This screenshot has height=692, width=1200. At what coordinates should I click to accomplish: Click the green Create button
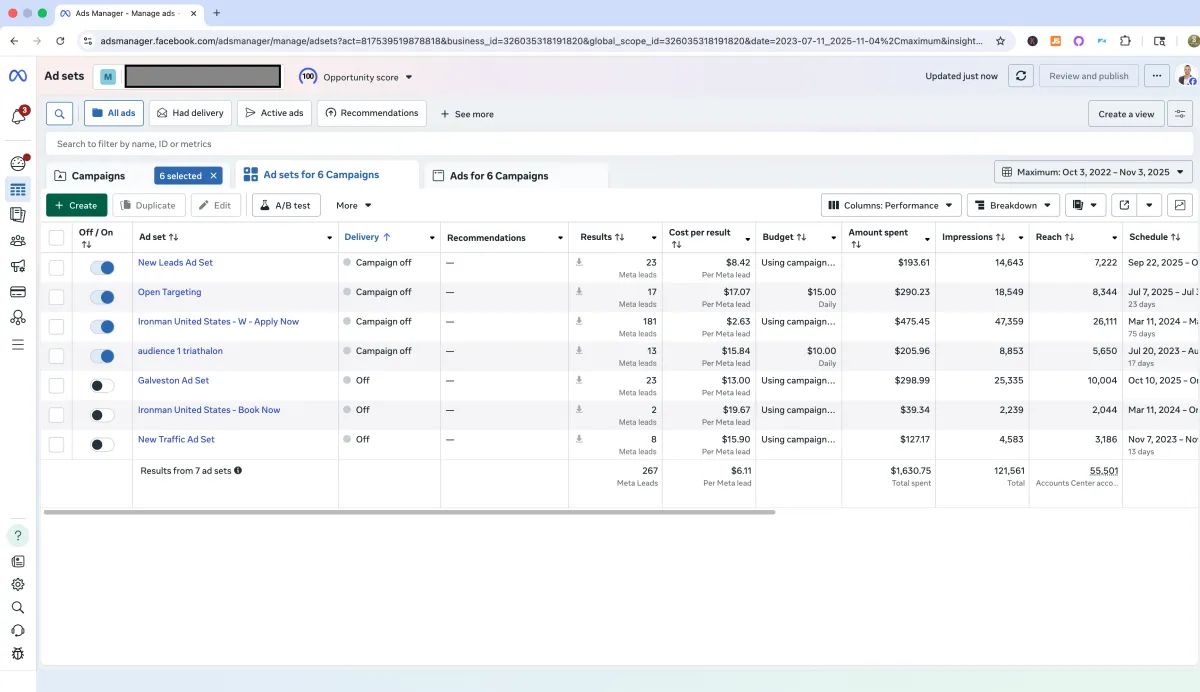[x=76, y=205]
